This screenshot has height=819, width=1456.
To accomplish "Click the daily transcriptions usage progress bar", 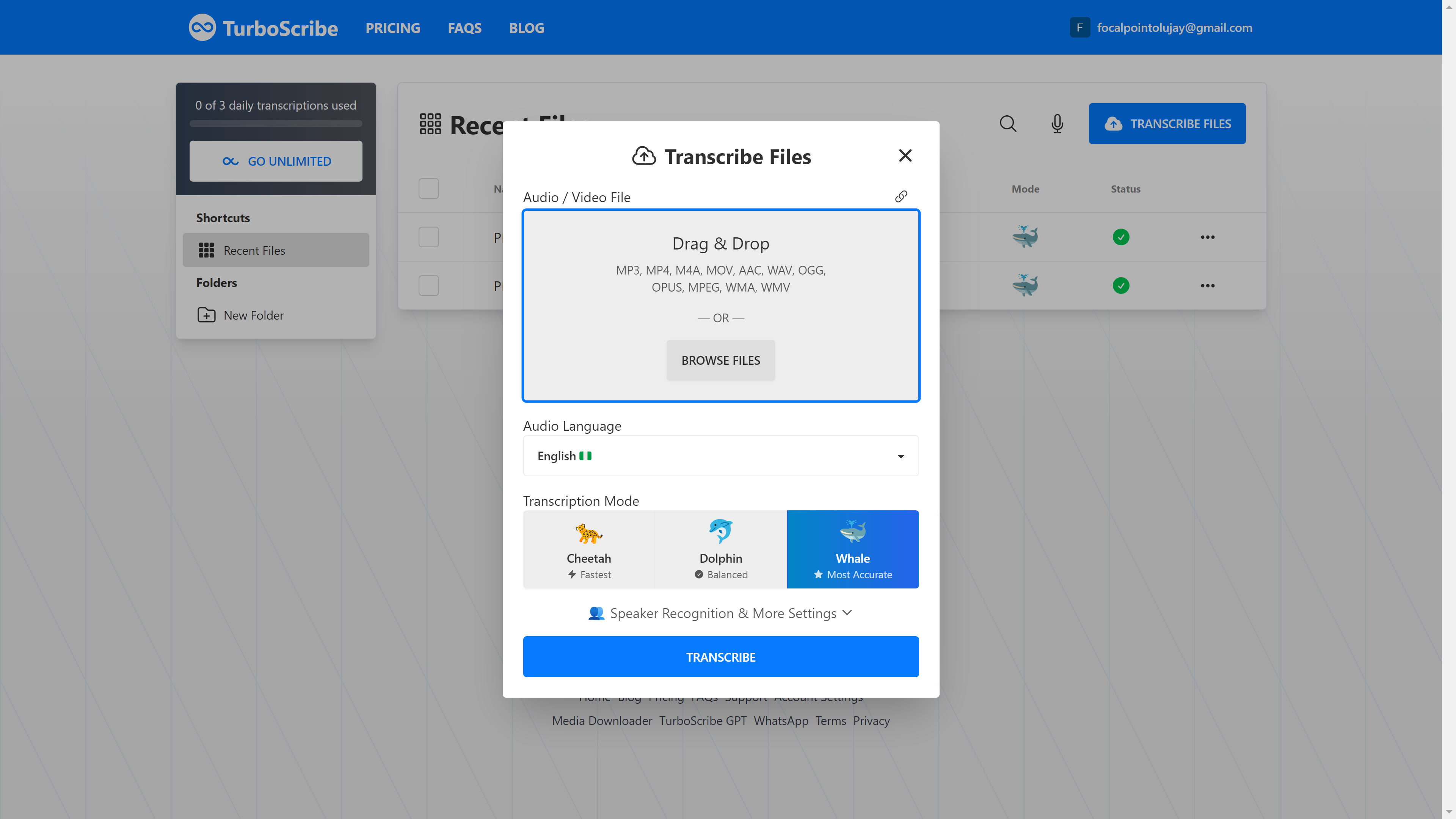I will (x=276, y=123).
